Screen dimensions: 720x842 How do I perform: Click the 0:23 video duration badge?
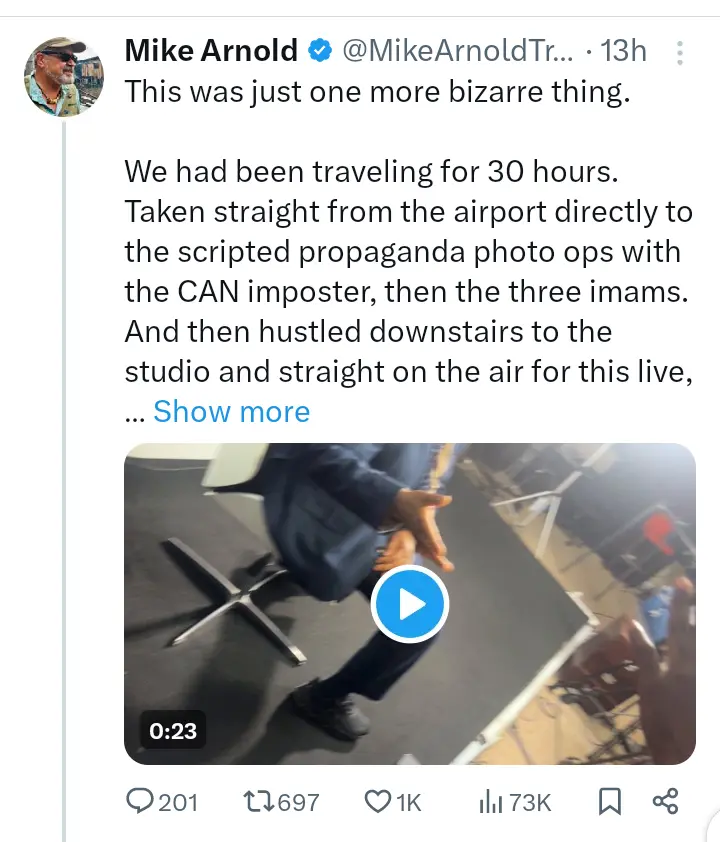(x=173, y=731)
